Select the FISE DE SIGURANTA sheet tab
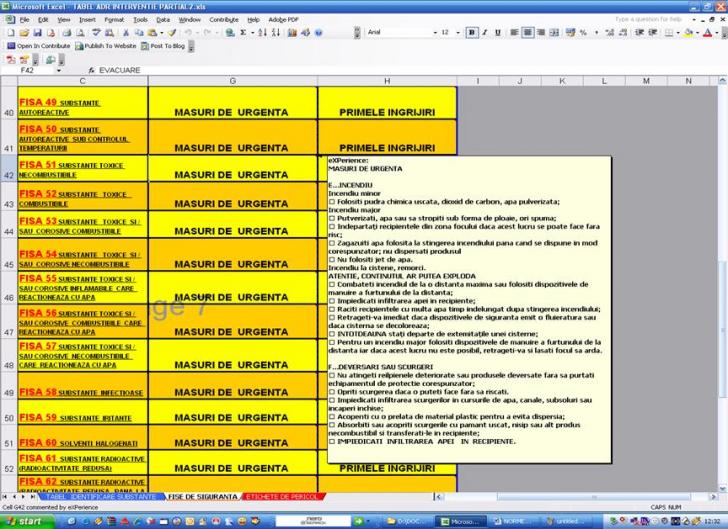The image size is (728, 529). [202, 497]
